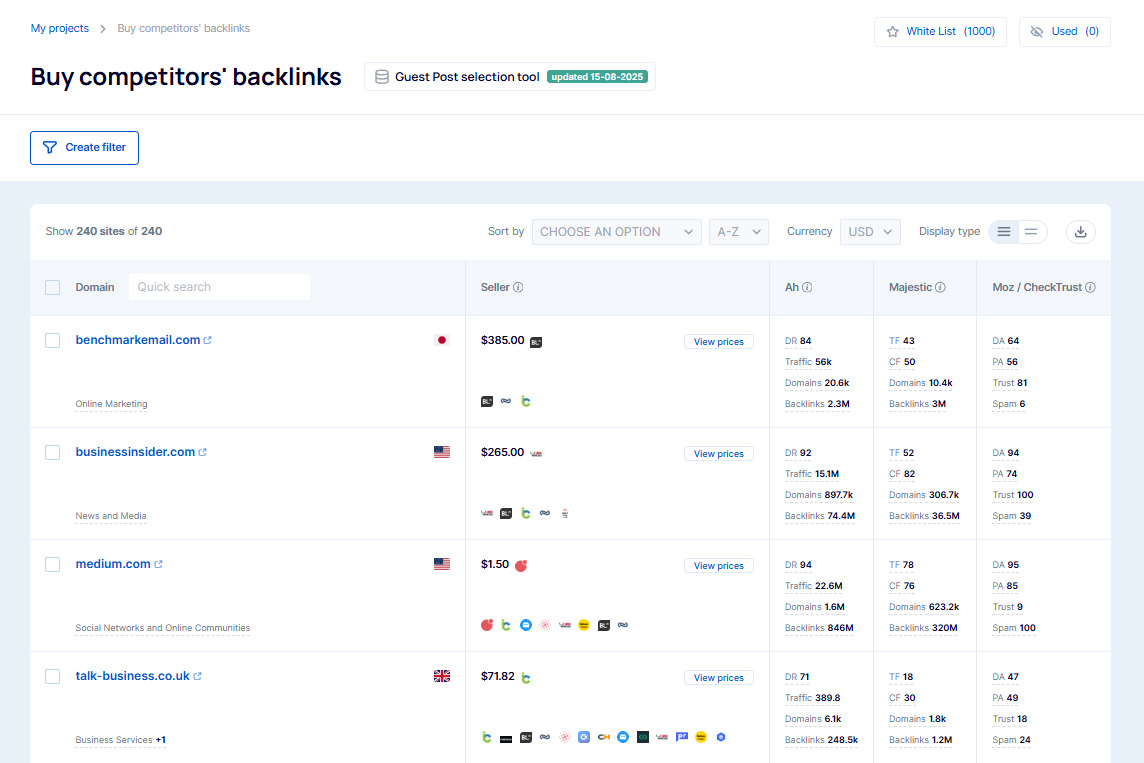This screenshot has width=1144, height=763.
Task: Open the info icon next to Moz / CheckTrust
Action: click(1090, 287)
